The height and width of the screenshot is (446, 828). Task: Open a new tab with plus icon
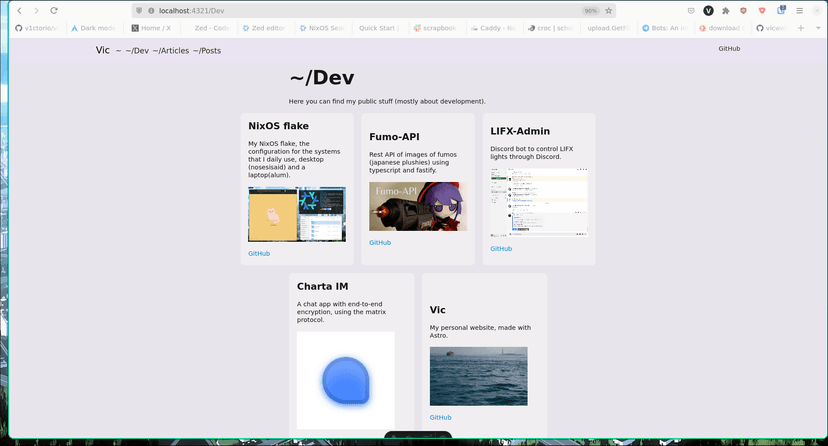point(801,28)
